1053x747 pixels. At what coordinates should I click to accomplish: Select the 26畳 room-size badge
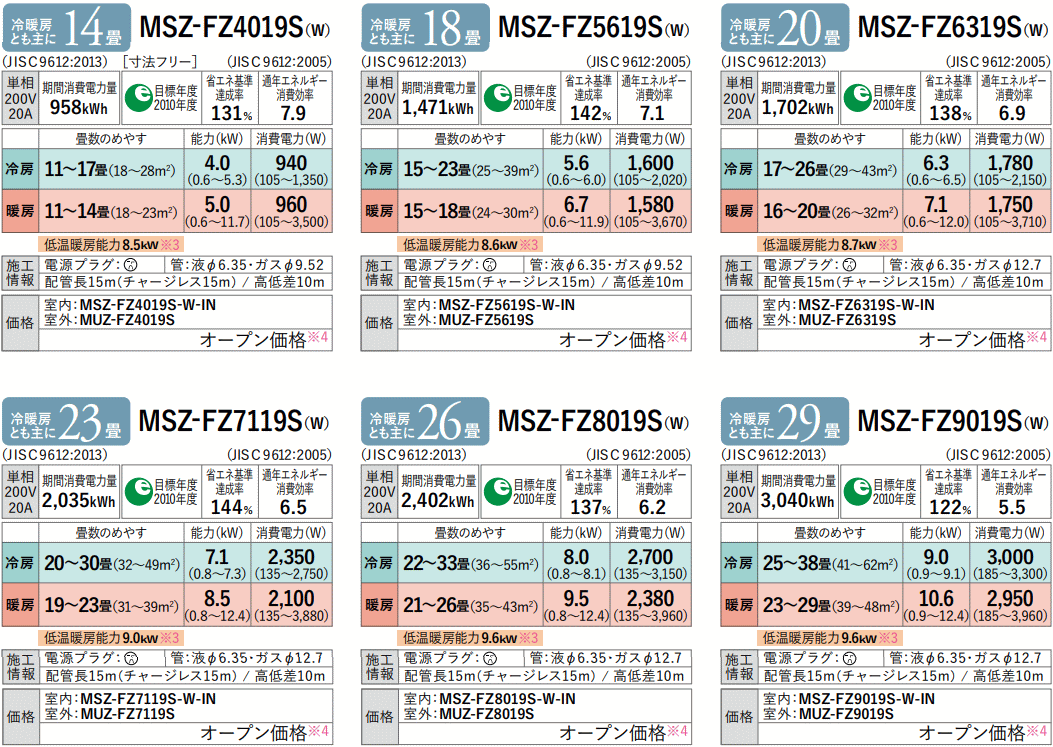point(425,421)
